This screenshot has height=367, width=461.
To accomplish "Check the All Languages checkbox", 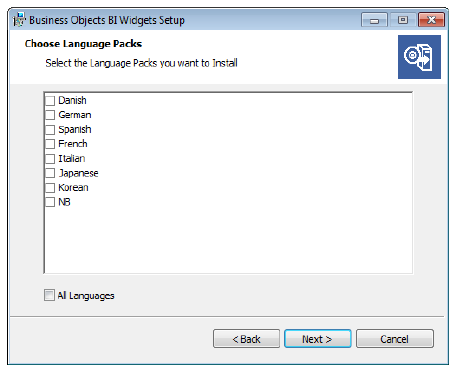I will pyautogui.click(x=49, y=295).
